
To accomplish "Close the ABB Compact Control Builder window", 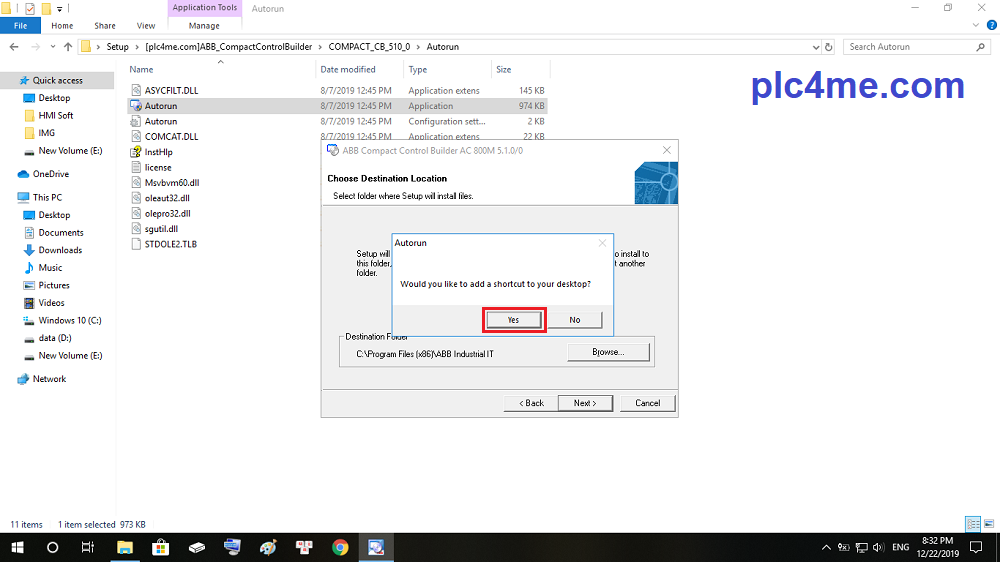I will click(666, 151).
